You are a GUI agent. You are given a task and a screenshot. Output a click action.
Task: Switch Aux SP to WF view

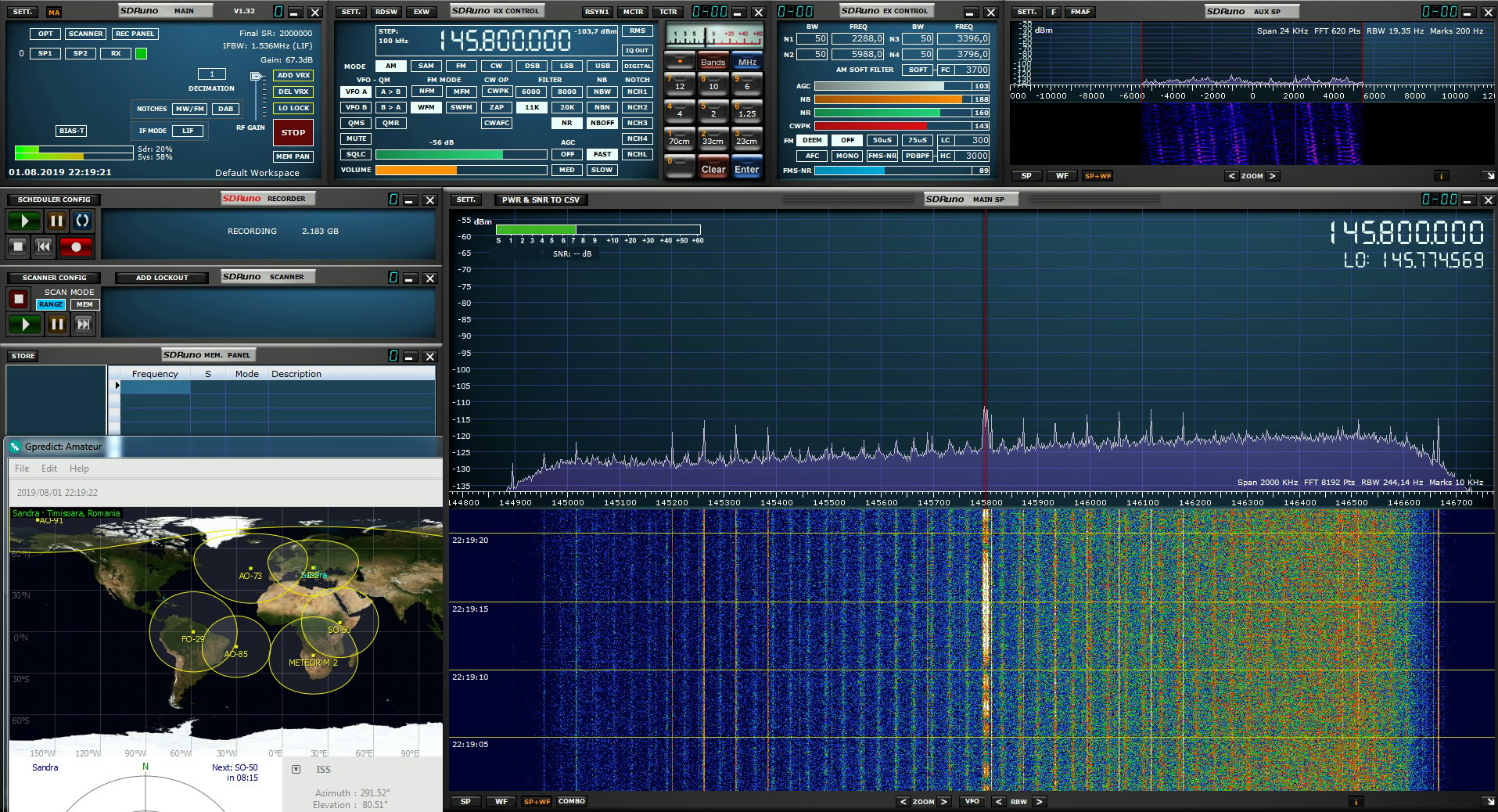click(1062, 176)
